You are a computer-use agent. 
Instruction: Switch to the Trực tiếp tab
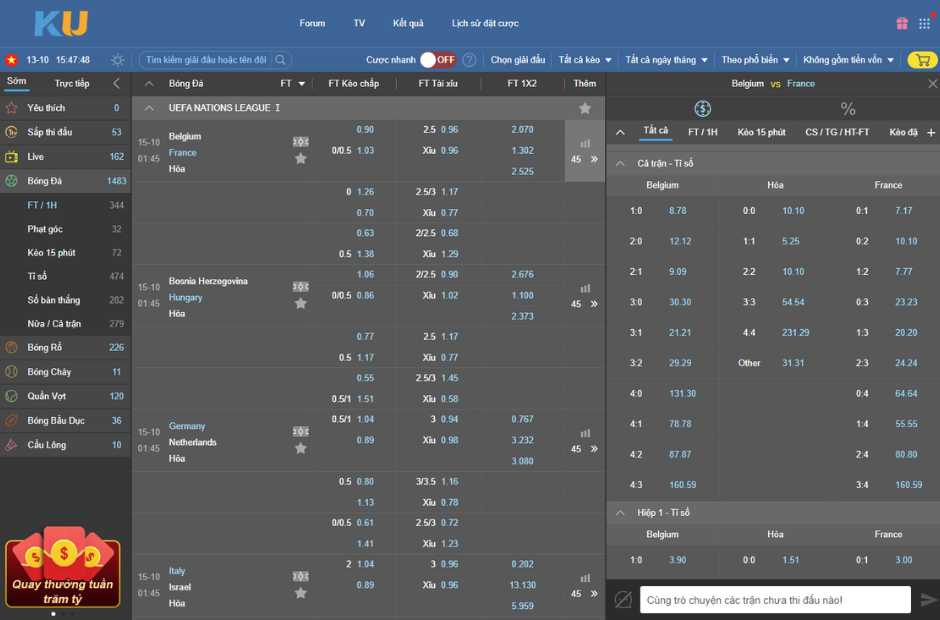72,83
